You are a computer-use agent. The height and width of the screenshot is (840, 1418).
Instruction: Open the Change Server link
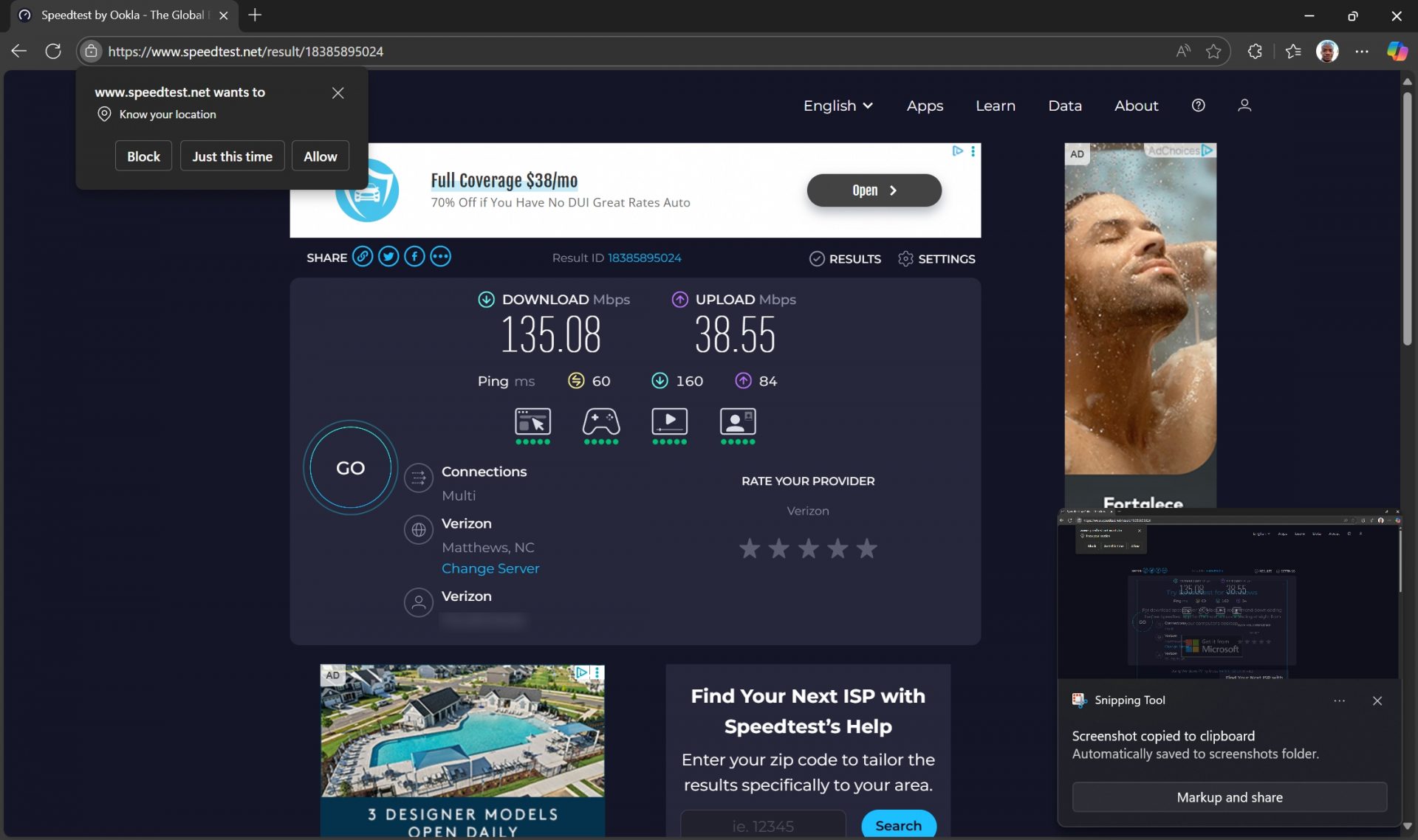click(x=490, y=568)
